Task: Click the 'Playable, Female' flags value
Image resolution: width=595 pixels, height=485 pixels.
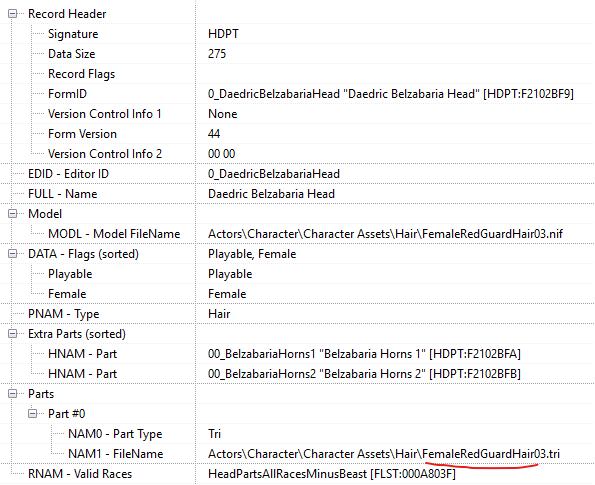Action: 252,254
